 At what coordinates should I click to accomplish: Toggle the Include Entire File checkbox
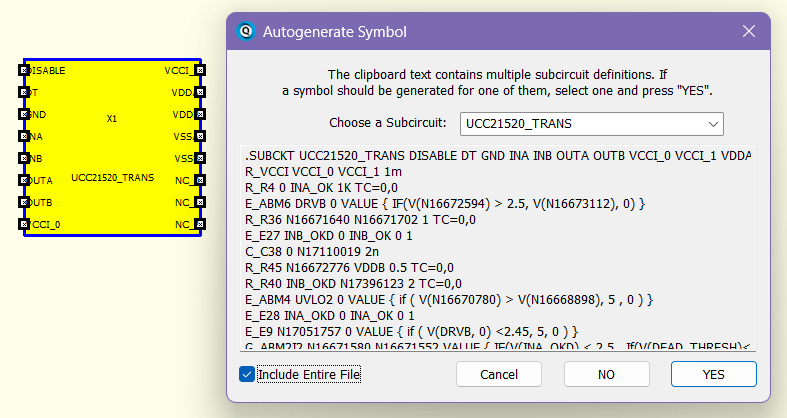click(x=247, y=374)
